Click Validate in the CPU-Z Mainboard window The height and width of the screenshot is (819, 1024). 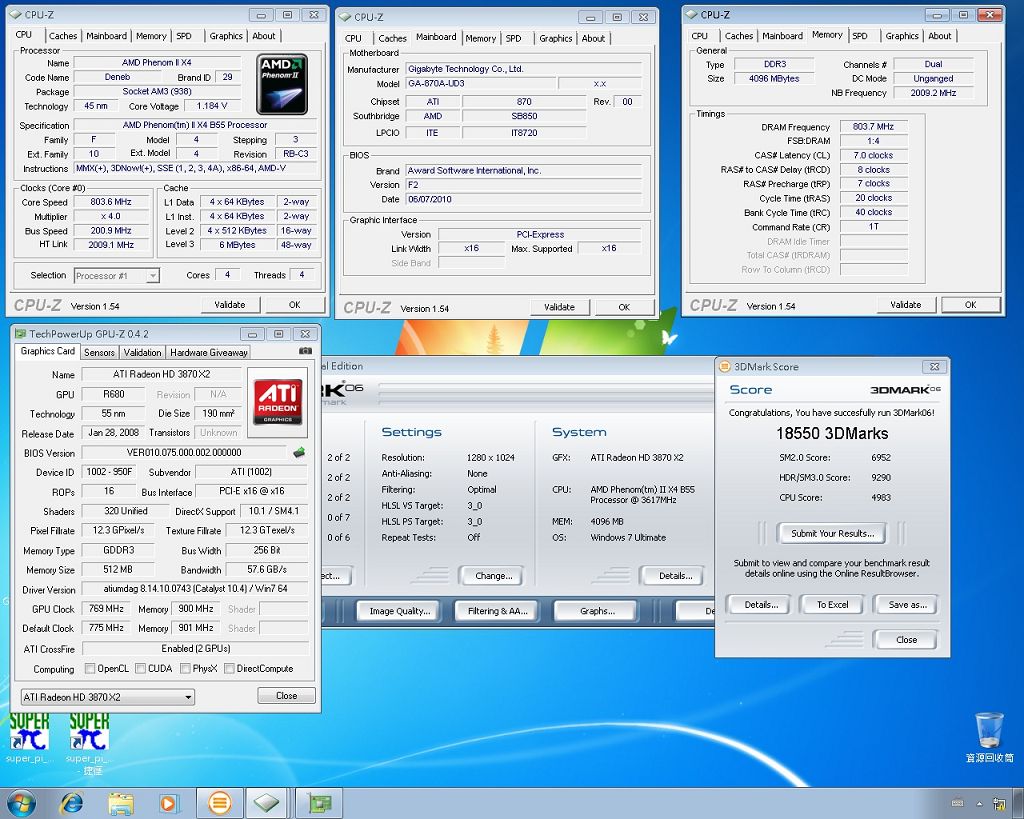point(560,308)
